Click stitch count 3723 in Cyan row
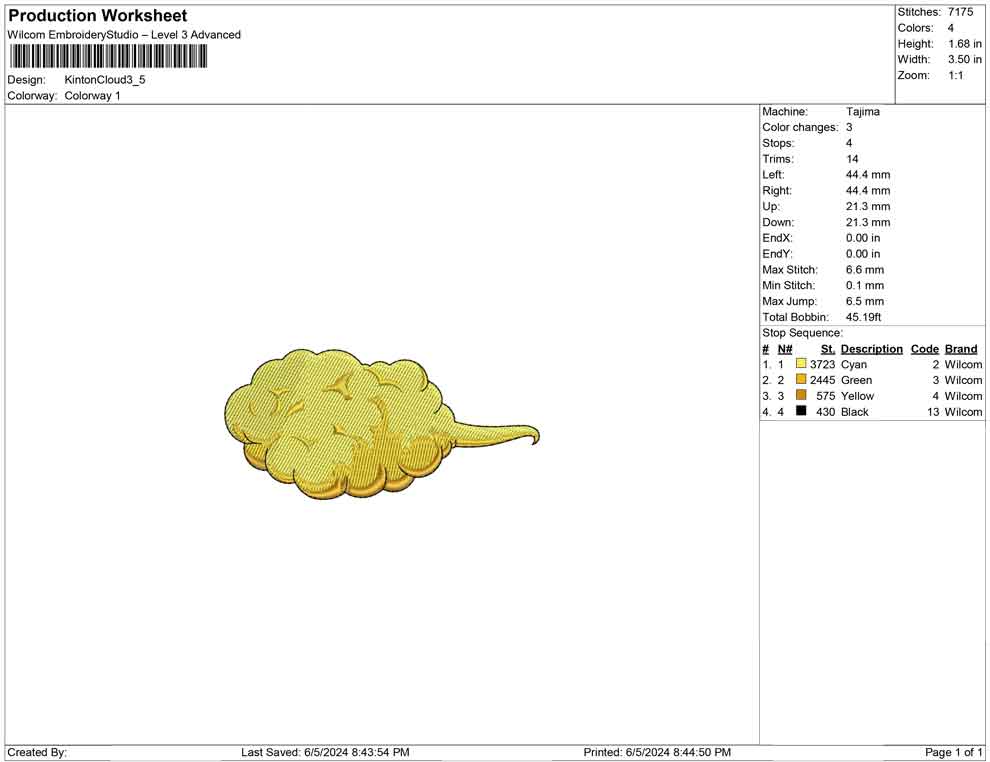Image resolution: width=990 pixels, height=762 pixels. [x=823, y=364]
